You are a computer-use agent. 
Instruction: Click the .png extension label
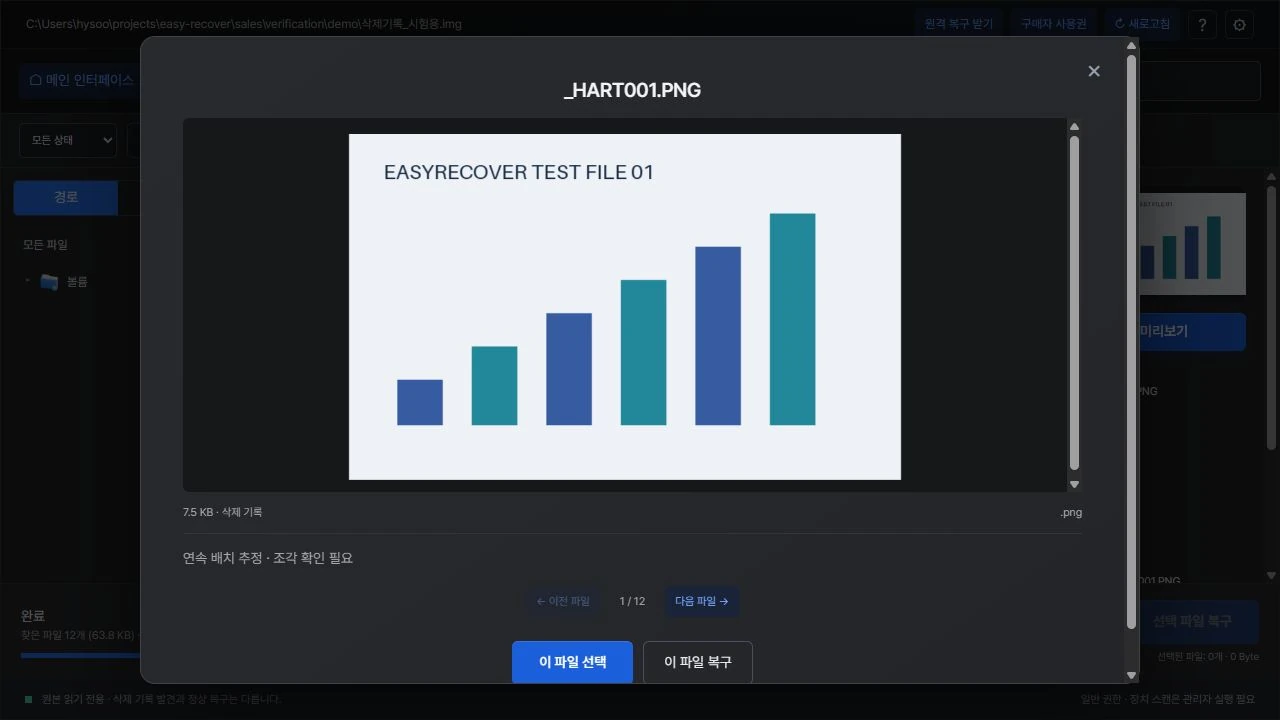pyautogui.click(x=1071, y=513)
